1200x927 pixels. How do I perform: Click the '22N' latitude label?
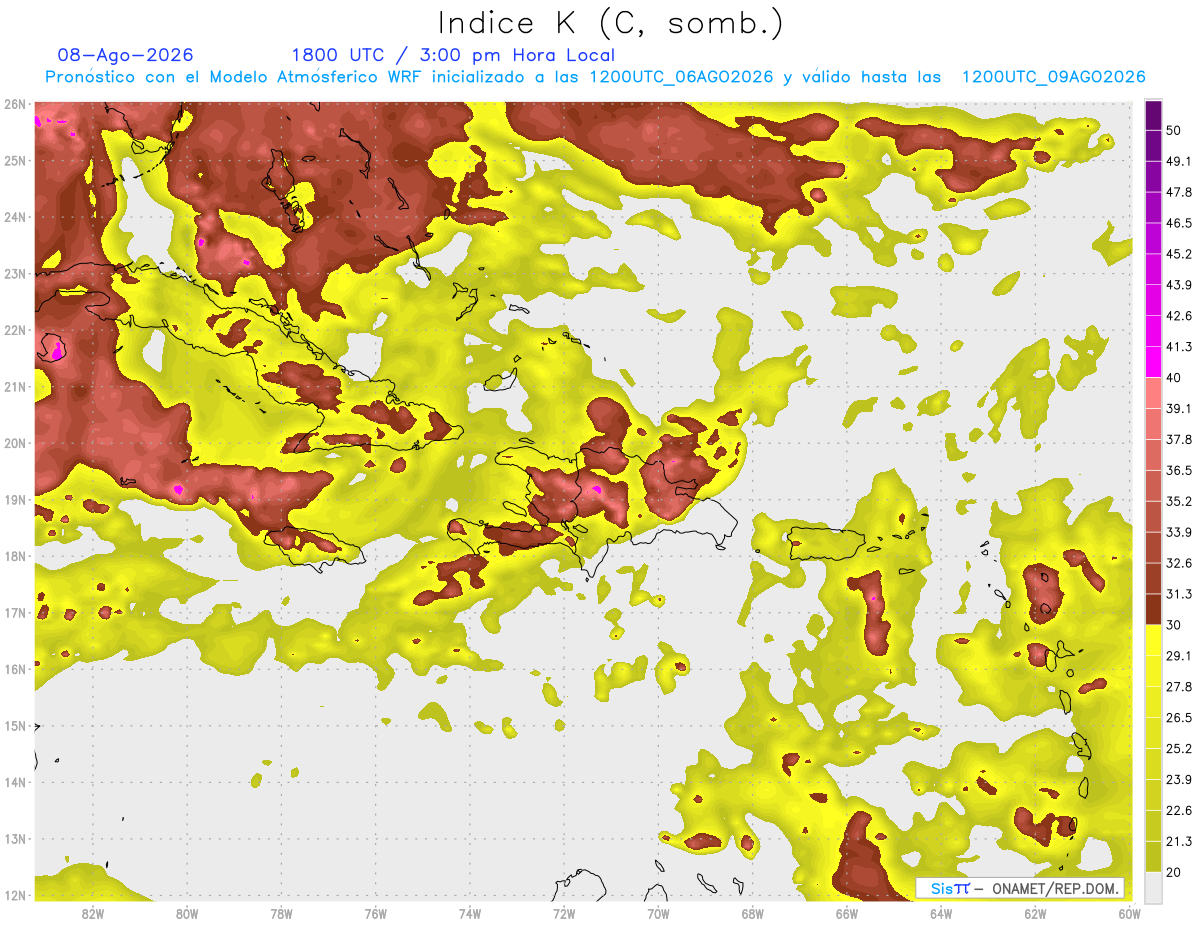coord(14,330)
